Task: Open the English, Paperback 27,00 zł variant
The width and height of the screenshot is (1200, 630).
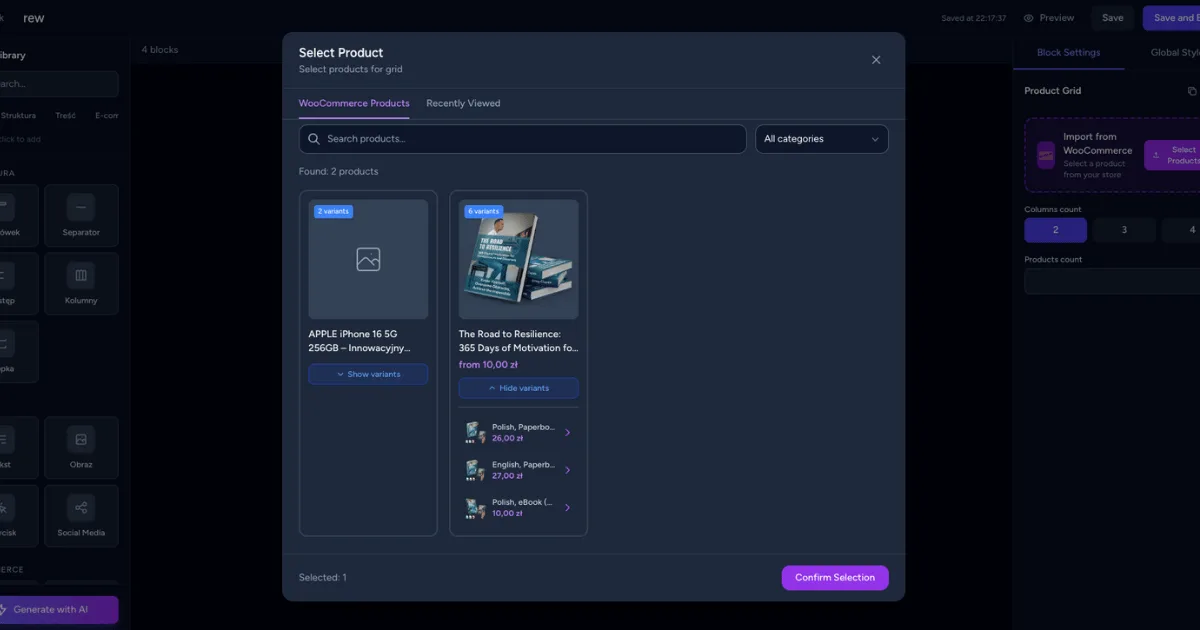Action: [518, 470]
